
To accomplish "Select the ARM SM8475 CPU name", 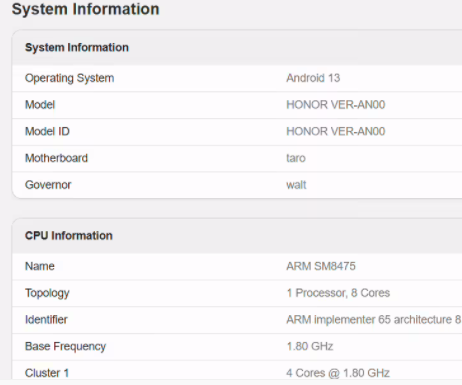I will (321, 266).
